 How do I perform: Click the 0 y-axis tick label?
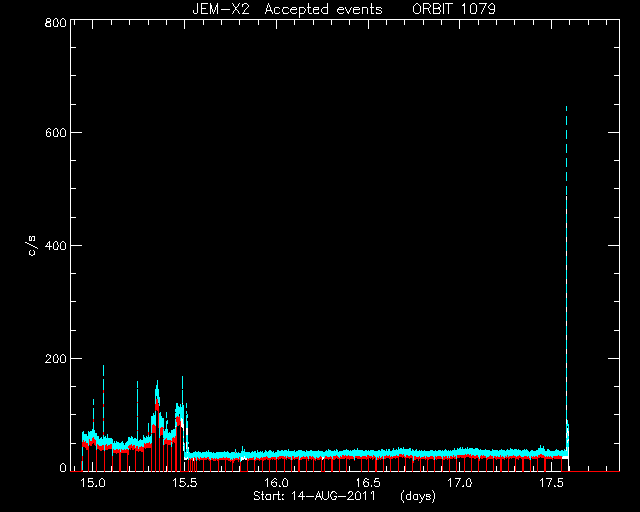[x=62, y=468]
